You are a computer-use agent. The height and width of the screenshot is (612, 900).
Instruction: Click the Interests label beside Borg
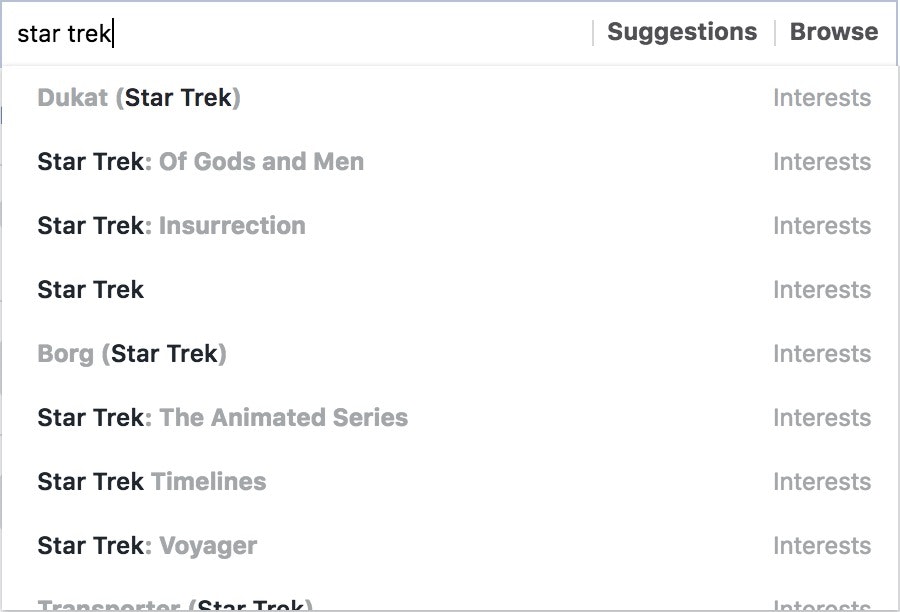pyautogui.click(x=821, y=354)
